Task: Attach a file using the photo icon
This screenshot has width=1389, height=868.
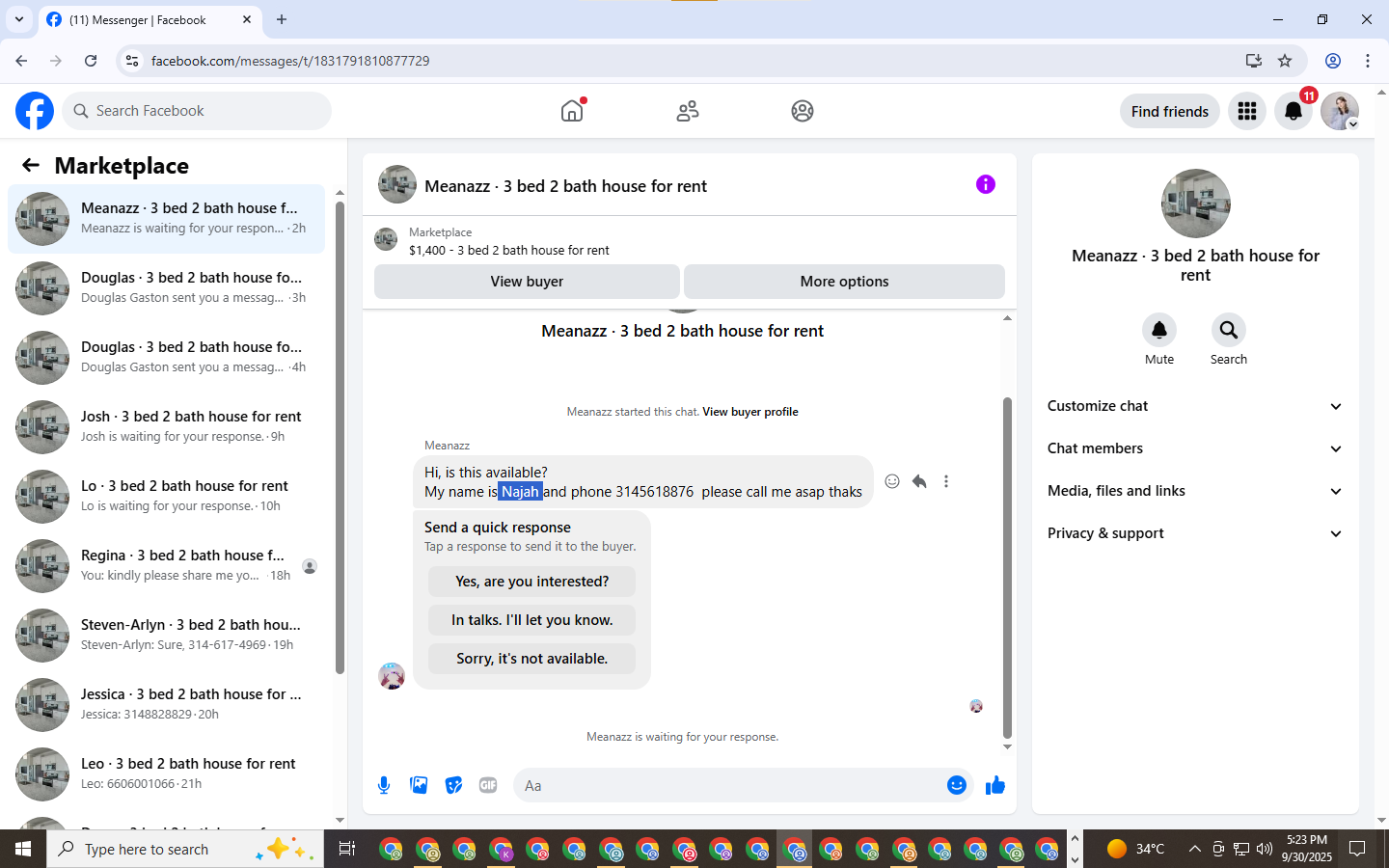Action: pyautogui.click(x=419, y=785)
